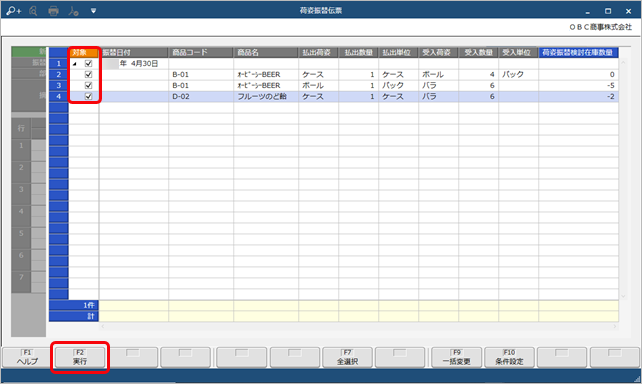Click the 受入単位 column header
The height and width of the screenshot is (384, 642).
(x=518, y=52)
